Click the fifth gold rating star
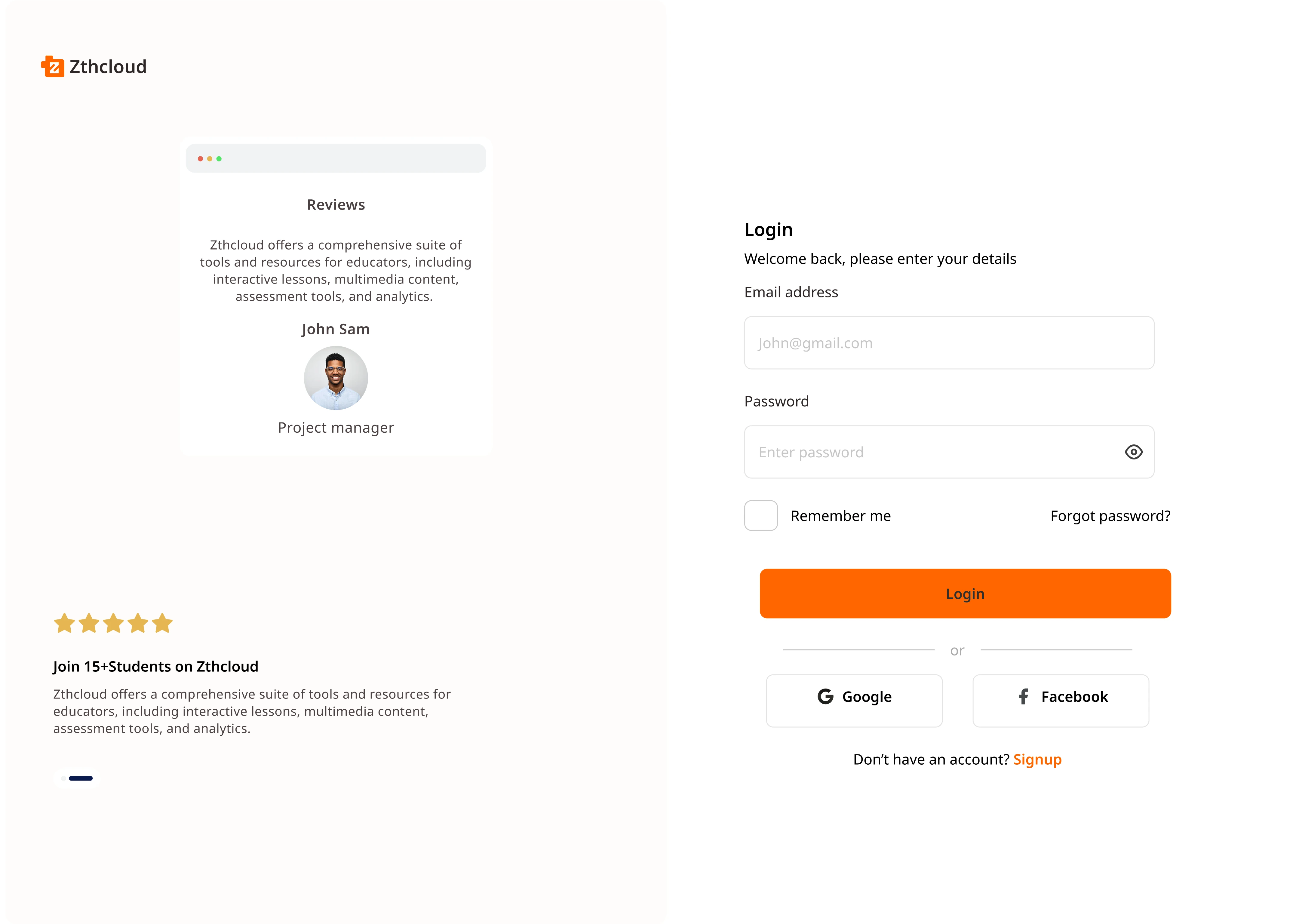This screenshot has width=1299, height=924. pyautogui.click(x=162, y=623)
